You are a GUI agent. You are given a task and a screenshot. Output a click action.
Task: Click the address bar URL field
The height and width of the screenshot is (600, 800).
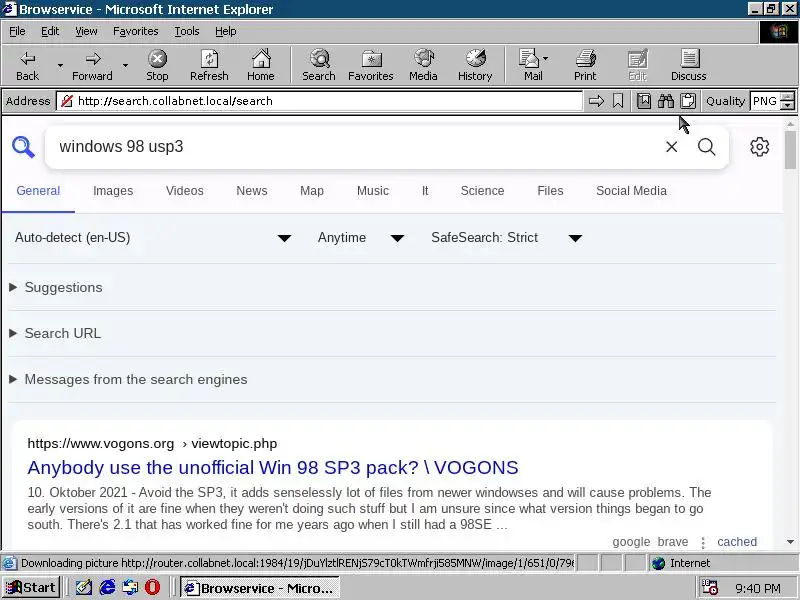coord(319,101)
